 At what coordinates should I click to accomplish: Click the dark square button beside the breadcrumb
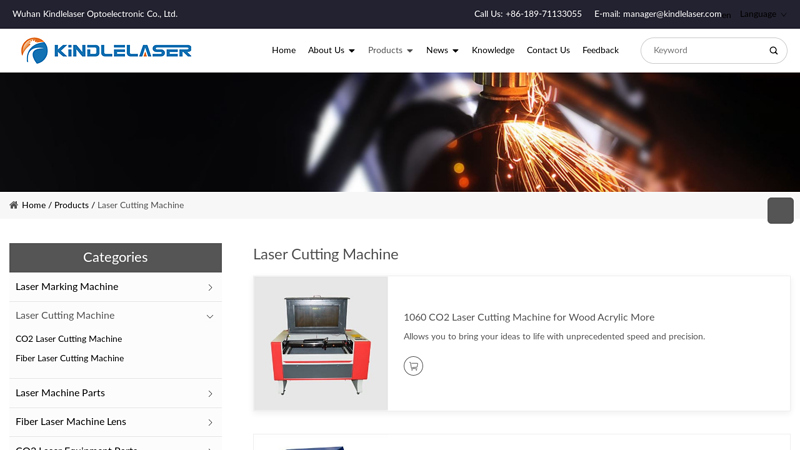click(x=781, y=211)
